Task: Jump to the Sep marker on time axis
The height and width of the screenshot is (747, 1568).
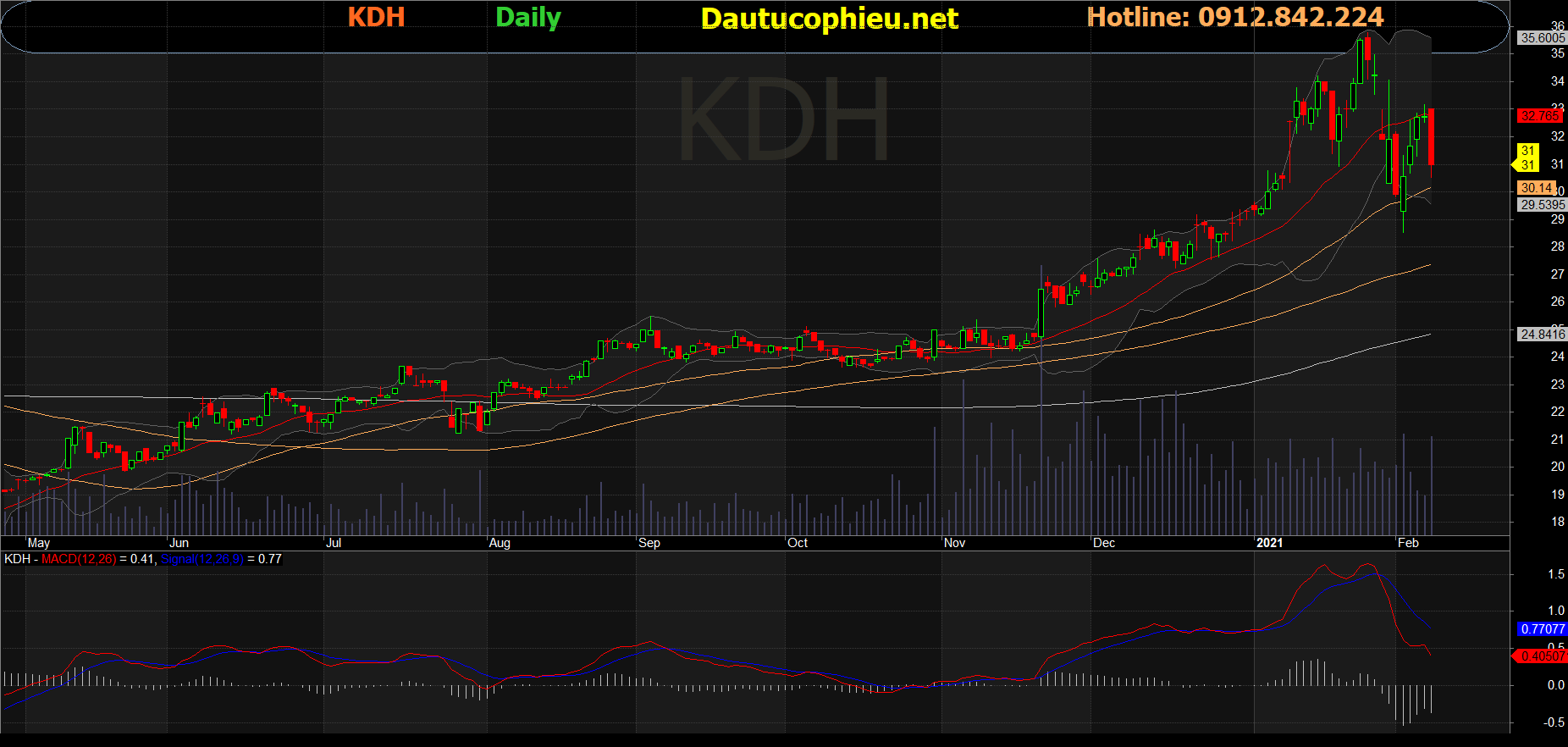Action: [x=649, y=543]
